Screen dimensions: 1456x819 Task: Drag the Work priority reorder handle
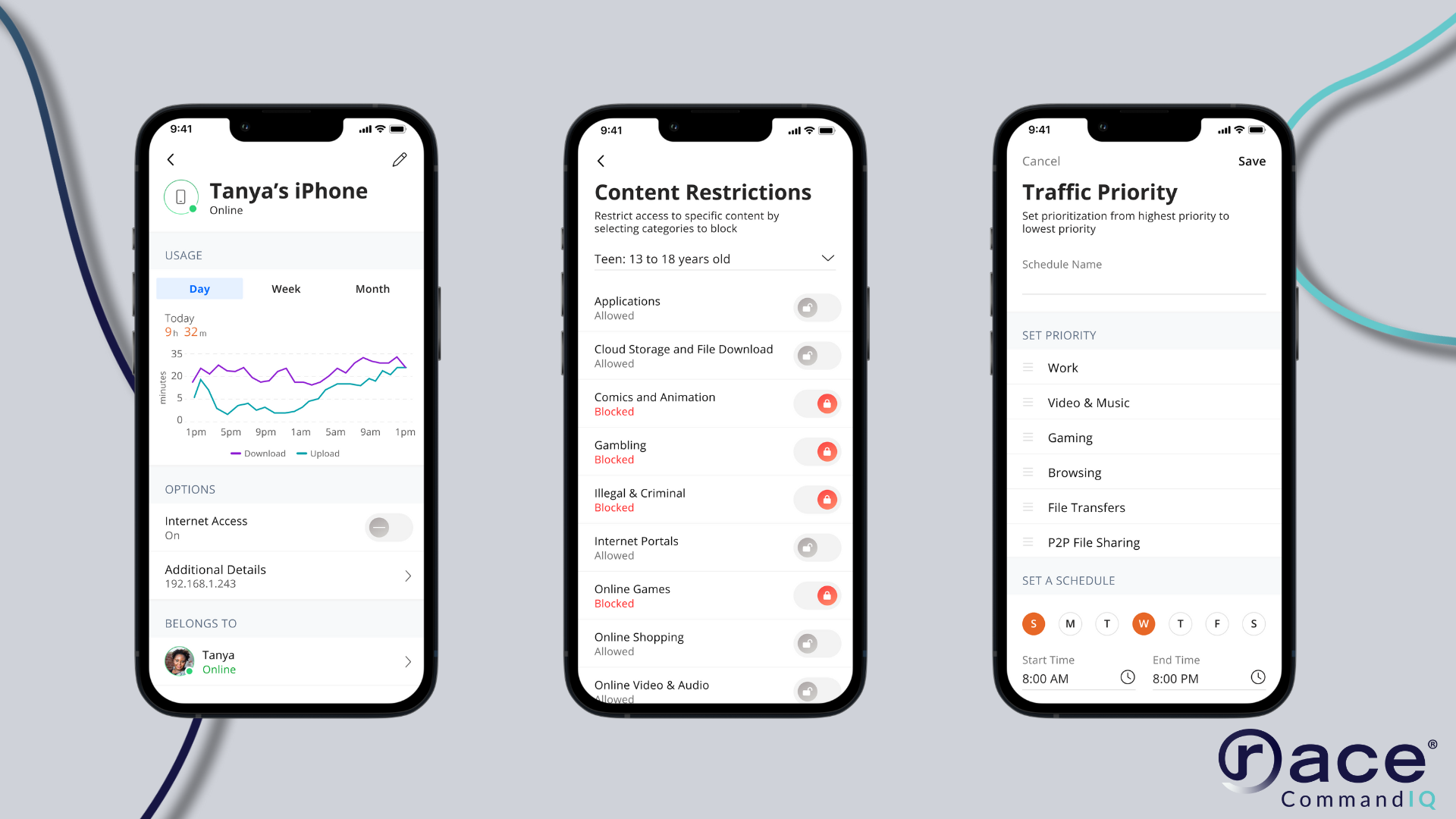click(1029, 367)
